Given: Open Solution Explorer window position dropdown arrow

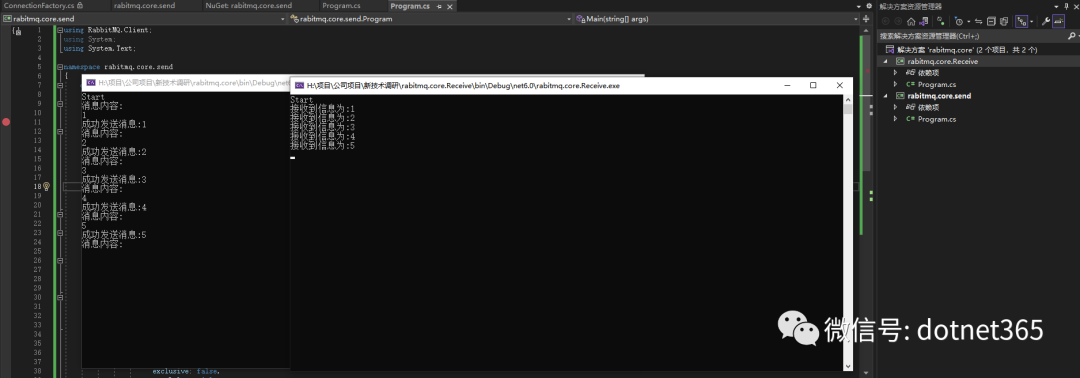Looking at the screenshot, I should point(1057,6).
